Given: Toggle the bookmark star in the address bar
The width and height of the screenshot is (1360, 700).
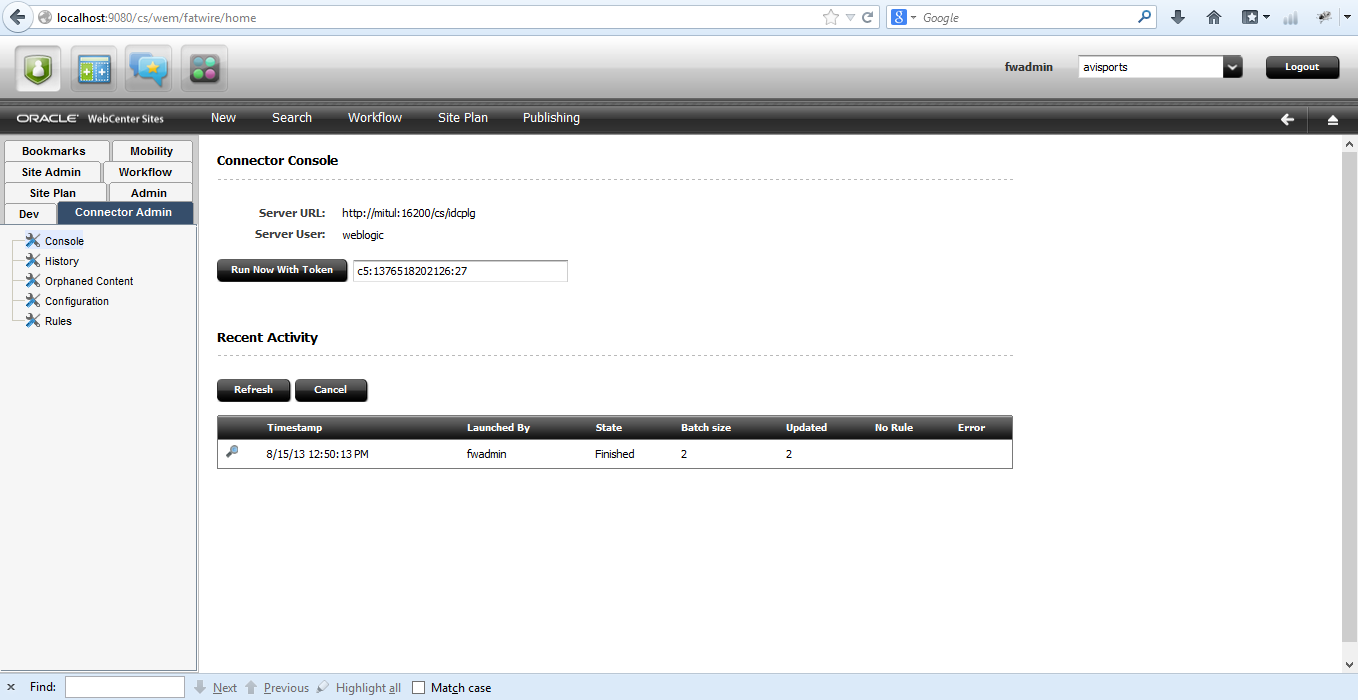Looking at the screenshot, I should coord(831,17).
